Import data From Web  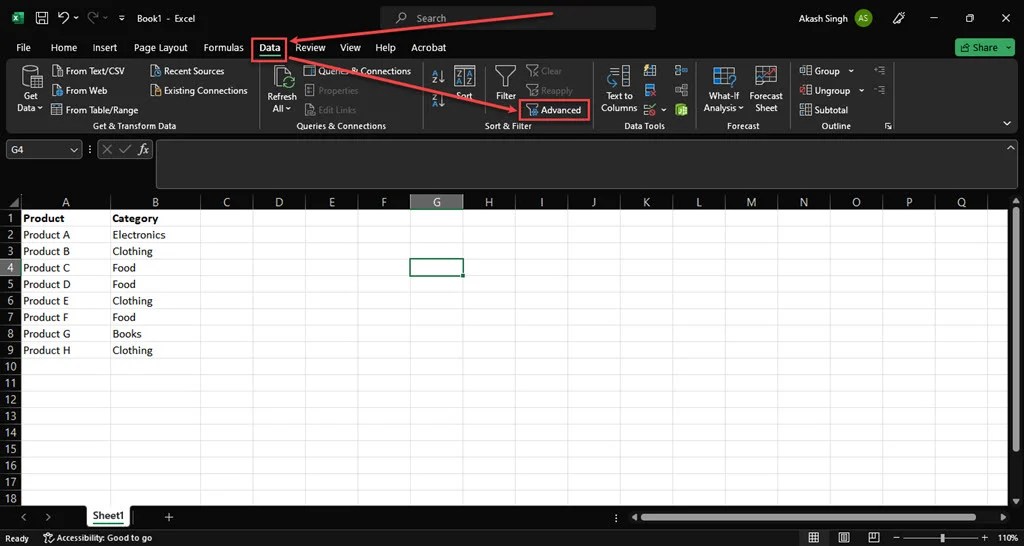[x=79, y=90]
